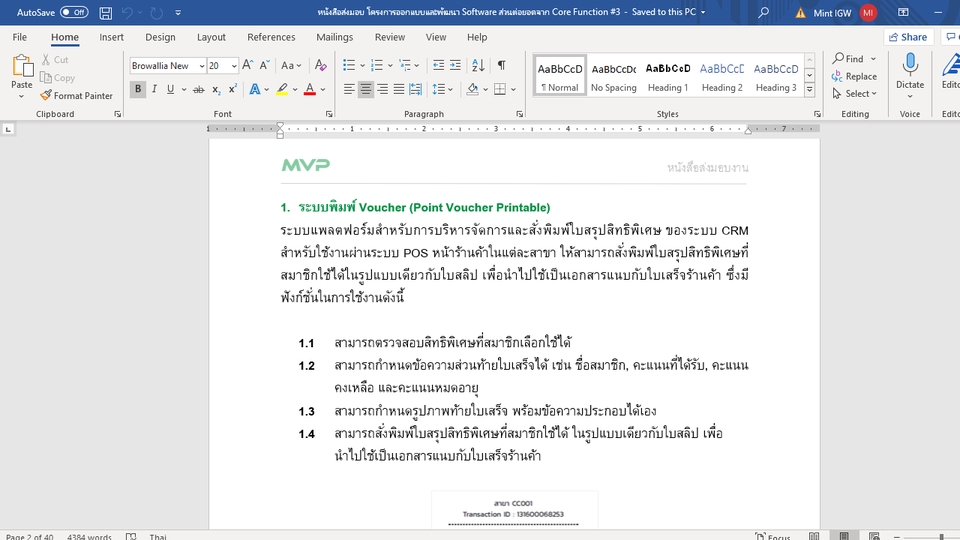
Task: Click the Share button
Action: click(909, 37)
